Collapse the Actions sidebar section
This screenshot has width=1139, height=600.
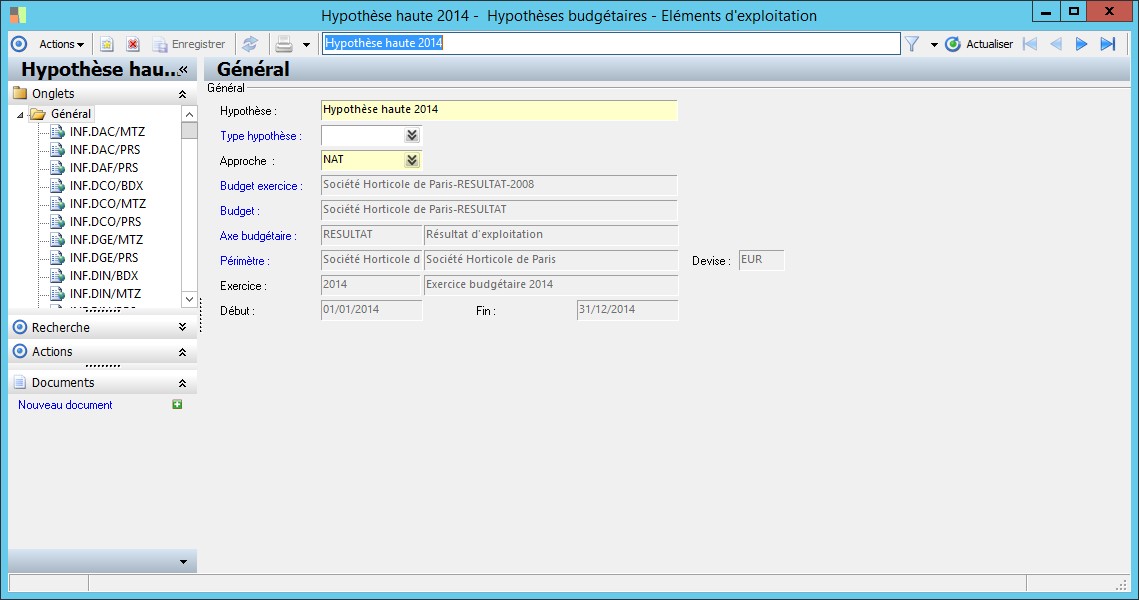[x=182, y=352]
